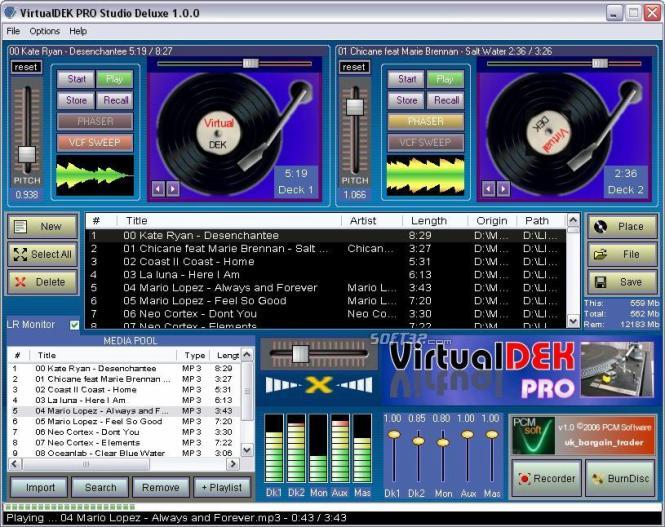
Task: Click Media Pool scroll down arrow
Action: coord(247,450)
